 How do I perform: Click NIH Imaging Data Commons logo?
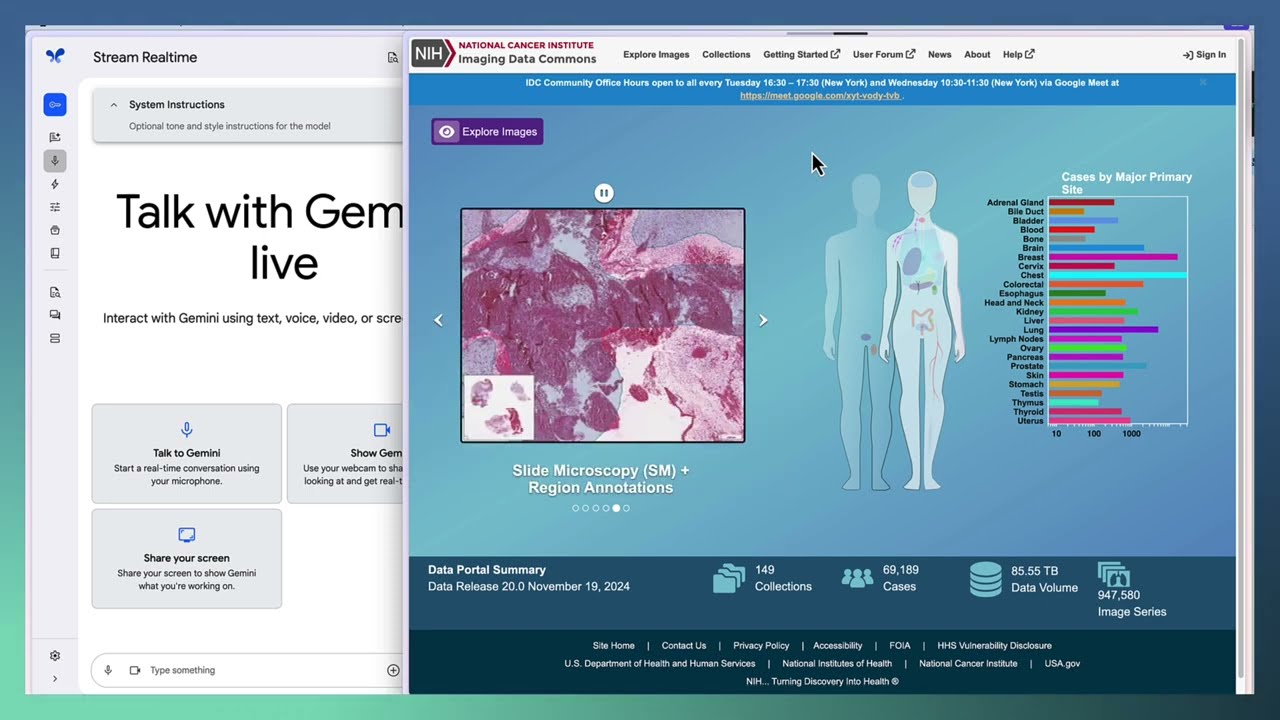point(505,53)
